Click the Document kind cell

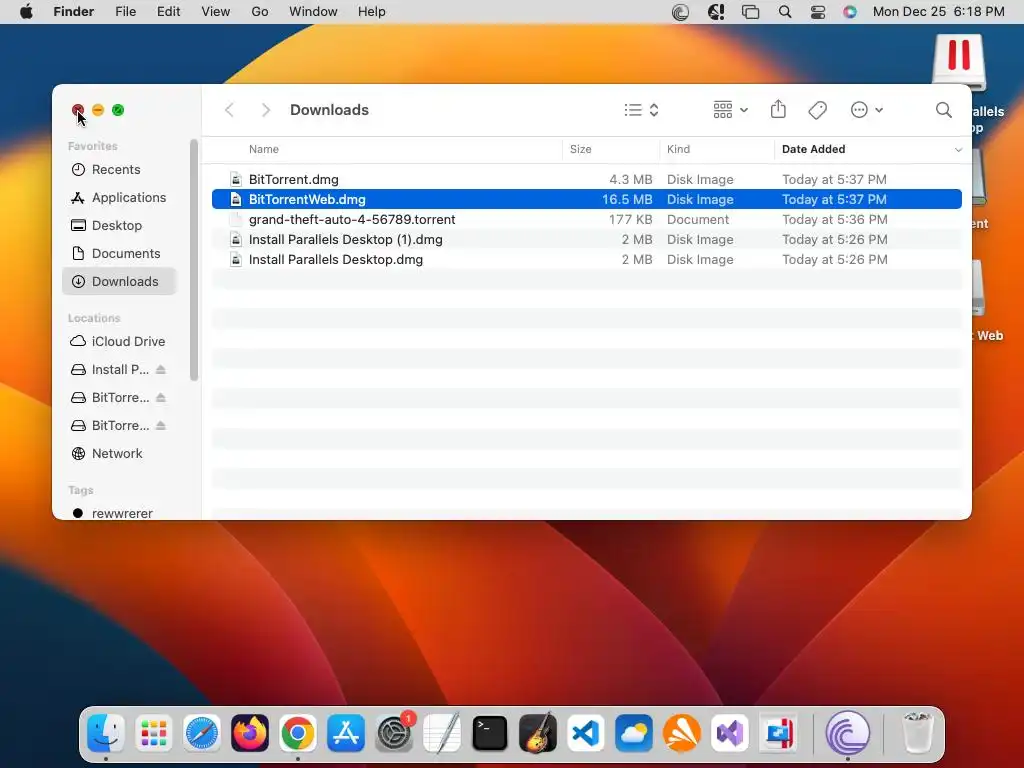click(x=697, y=219)
